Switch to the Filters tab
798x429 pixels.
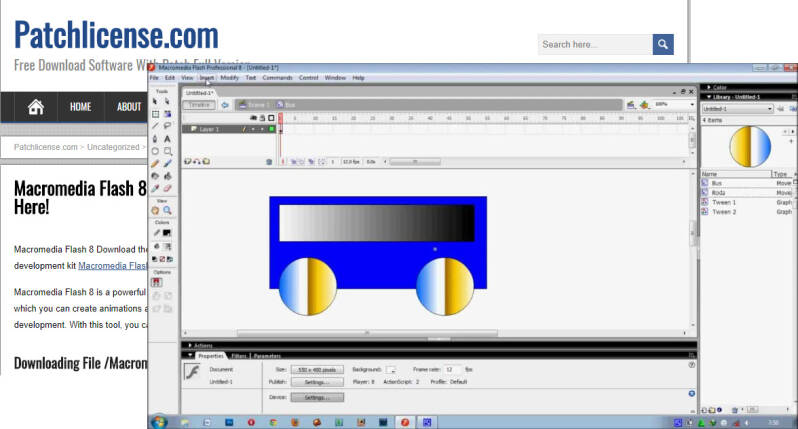coord(239,356)
